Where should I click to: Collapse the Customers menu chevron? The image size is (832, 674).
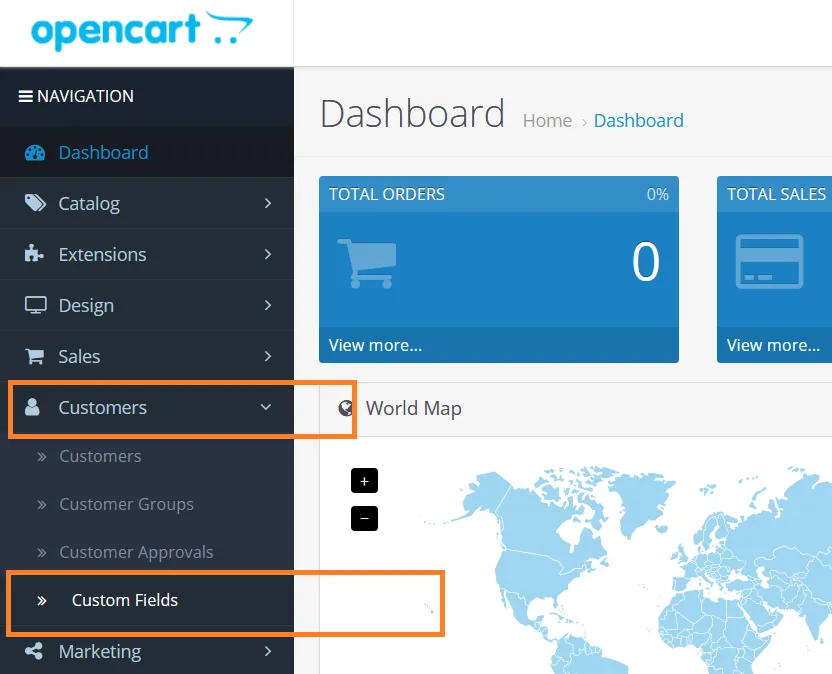tap(266, 407)
